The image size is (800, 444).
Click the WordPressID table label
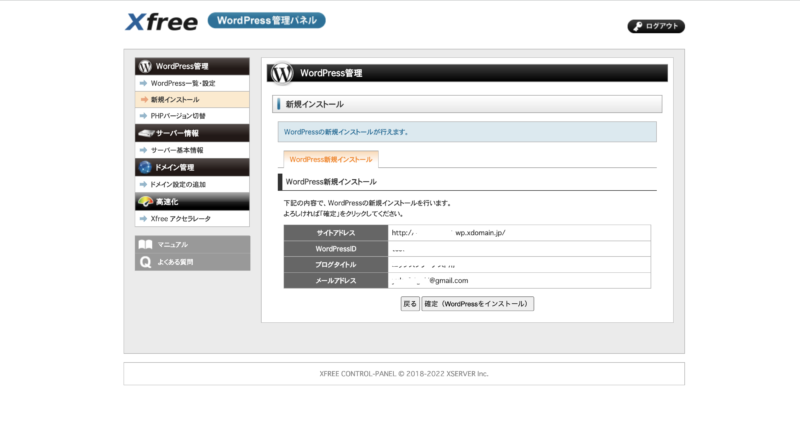(336, 249)
